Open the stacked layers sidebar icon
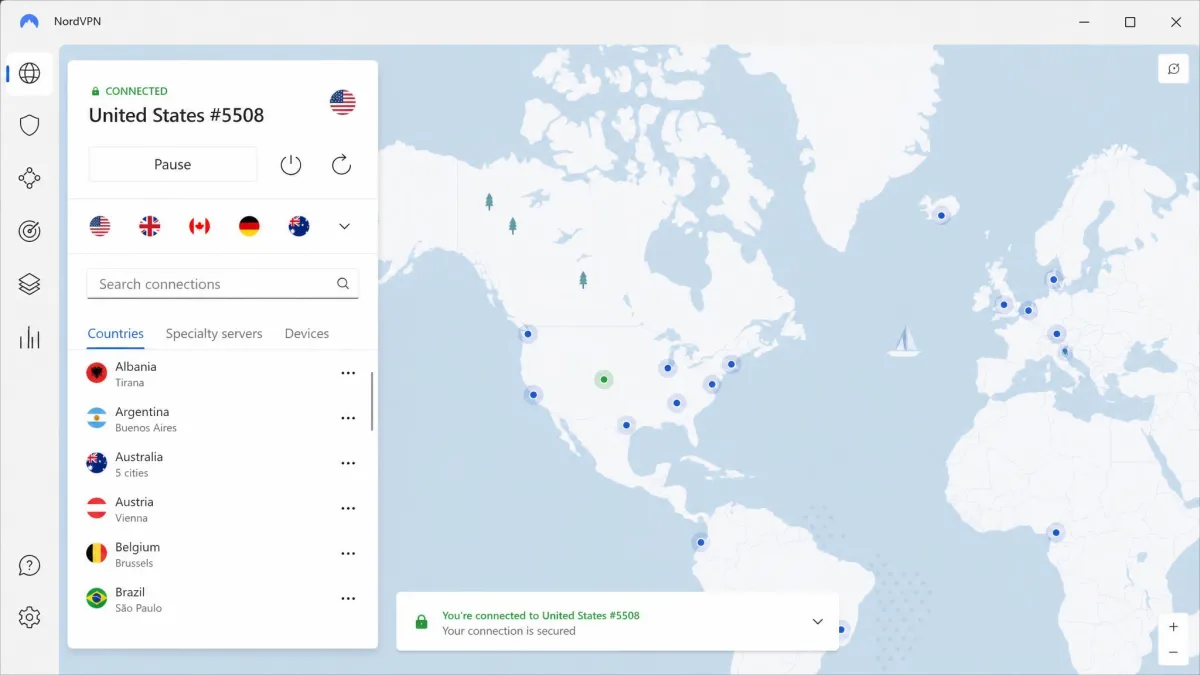The image size is (1200, 675). coord(30,284)
